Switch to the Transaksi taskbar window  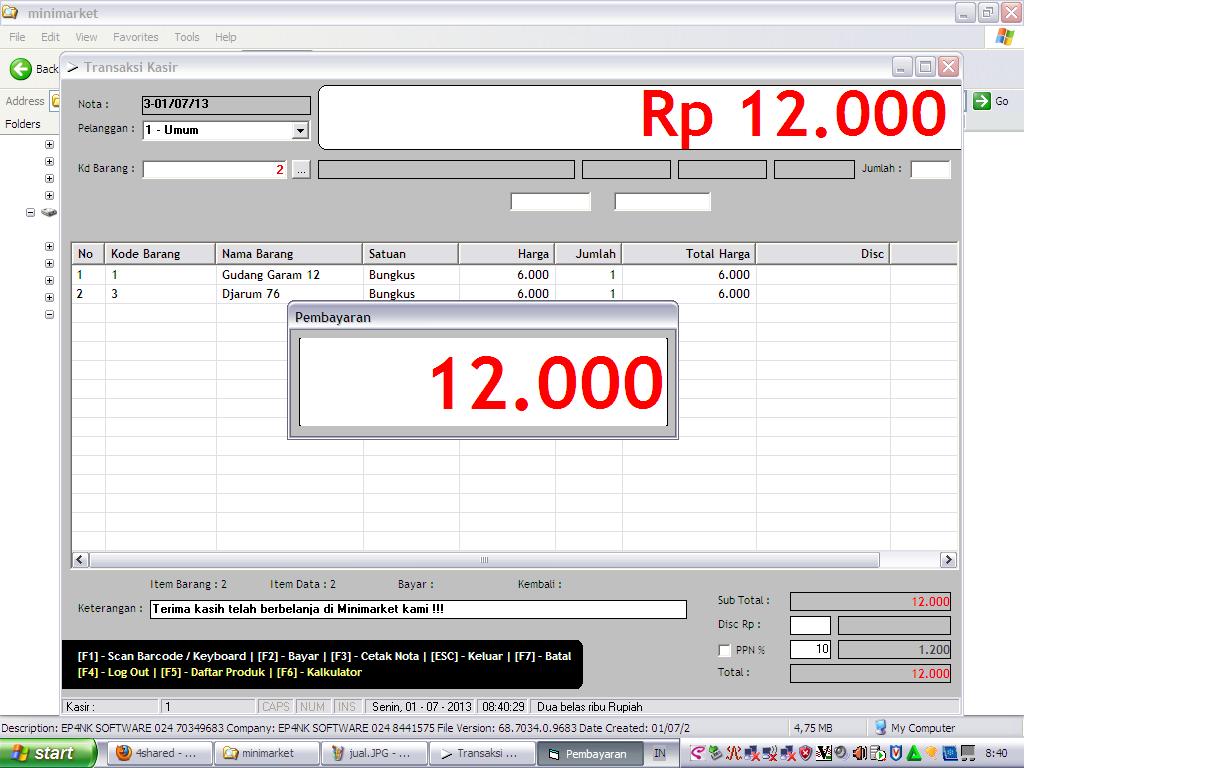coord(480,753)
